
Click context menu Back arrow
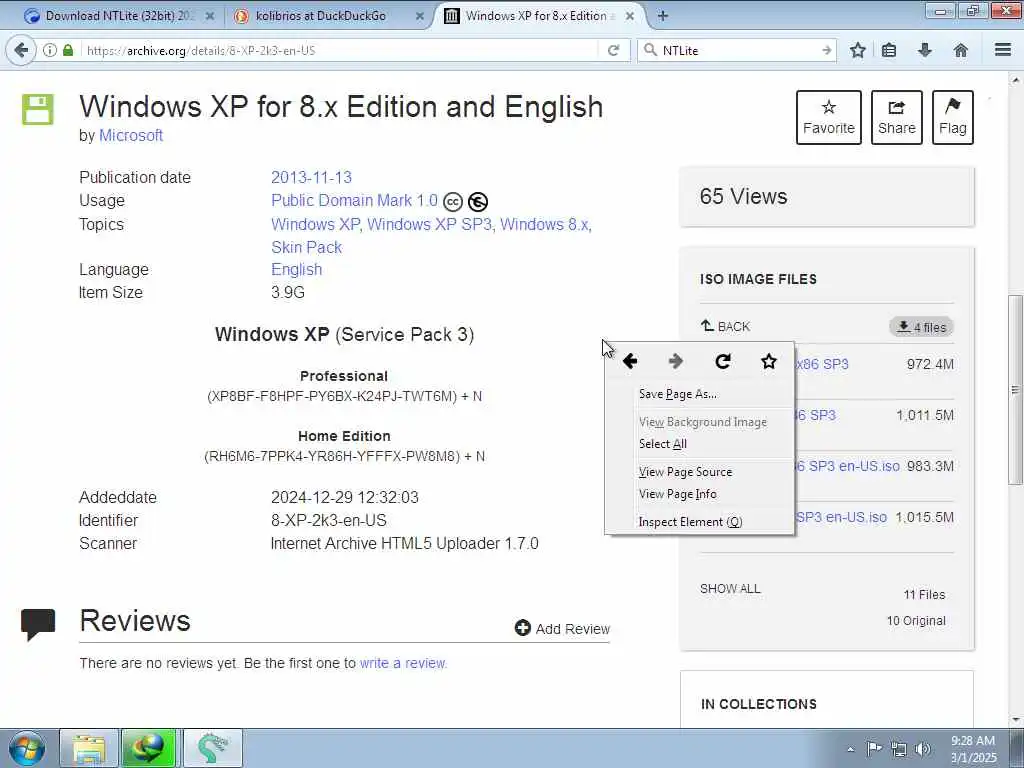630,361
